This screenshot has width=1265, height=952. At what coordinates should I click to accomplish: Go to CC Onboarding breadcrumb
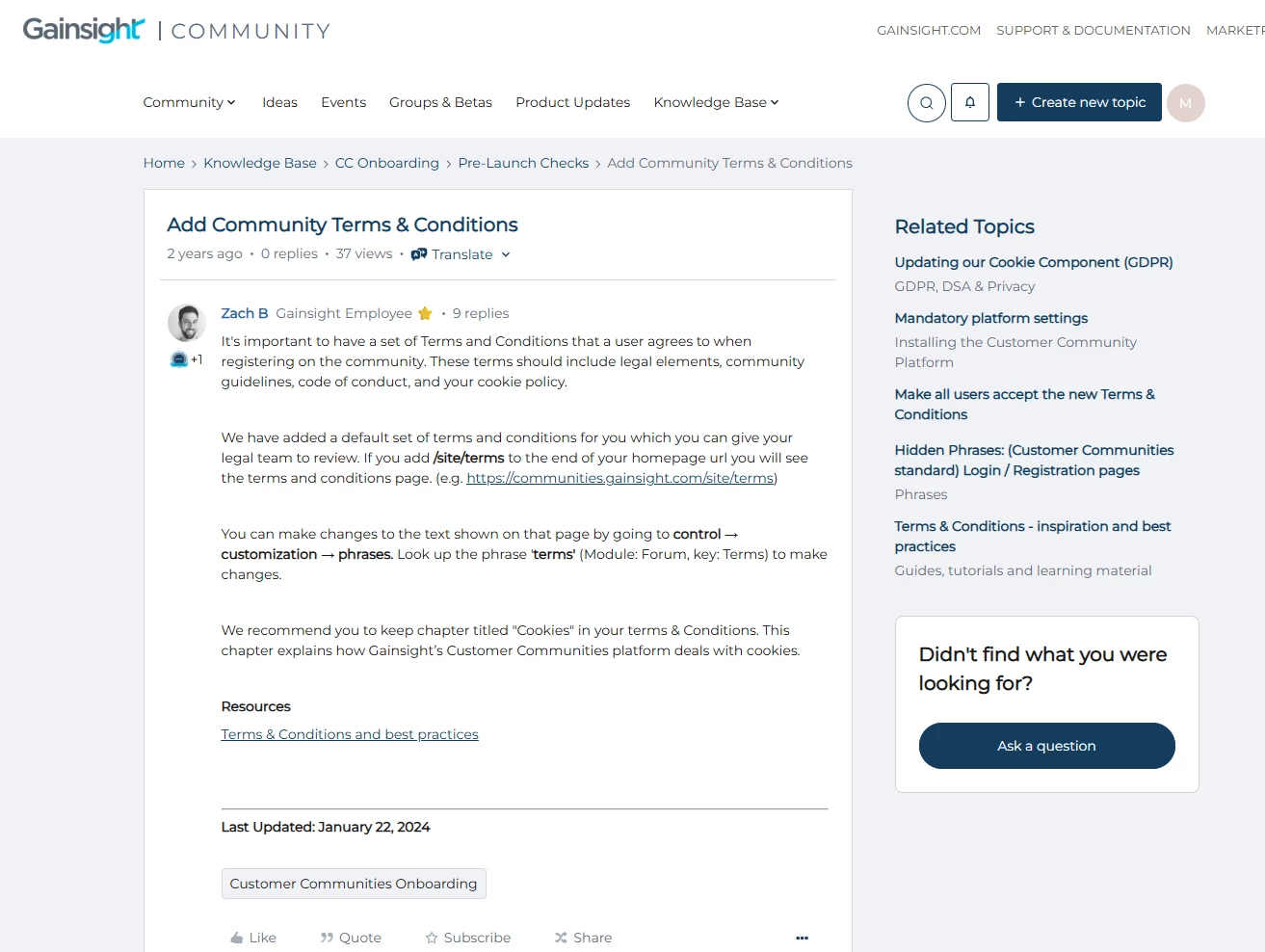click(387, 163)
